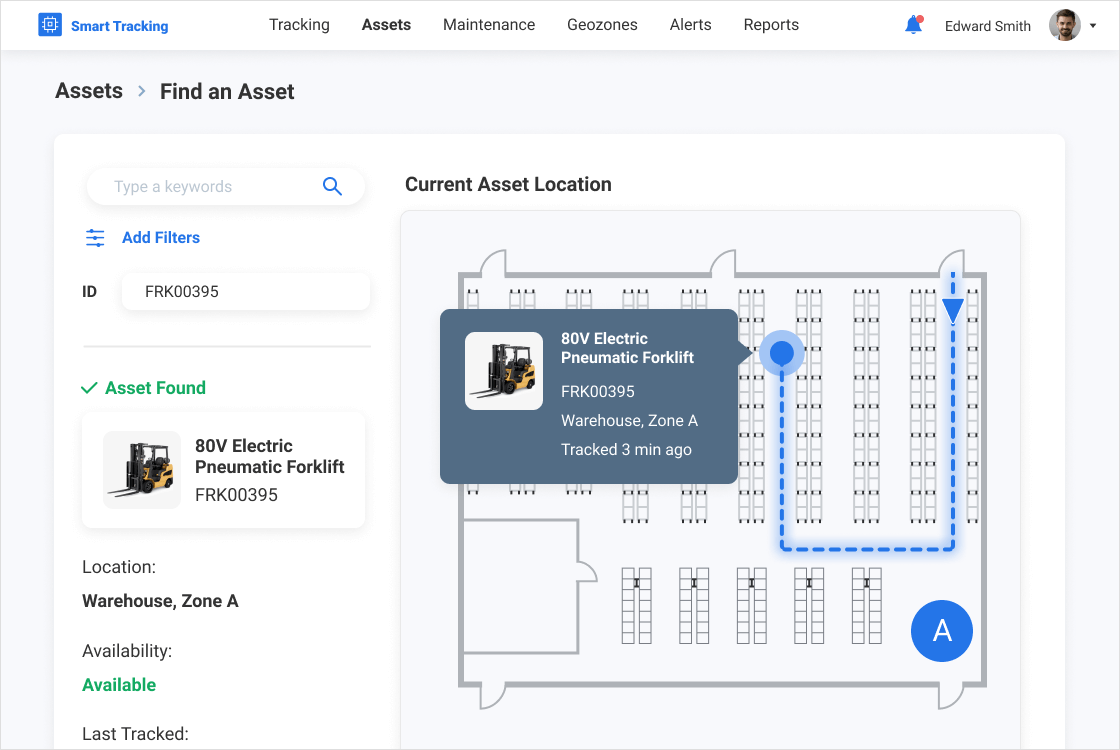Image resolution: width=1120 pixels, height=750 pixels.
Task: Click the Assets breadcrumb link
Action: 89,91
